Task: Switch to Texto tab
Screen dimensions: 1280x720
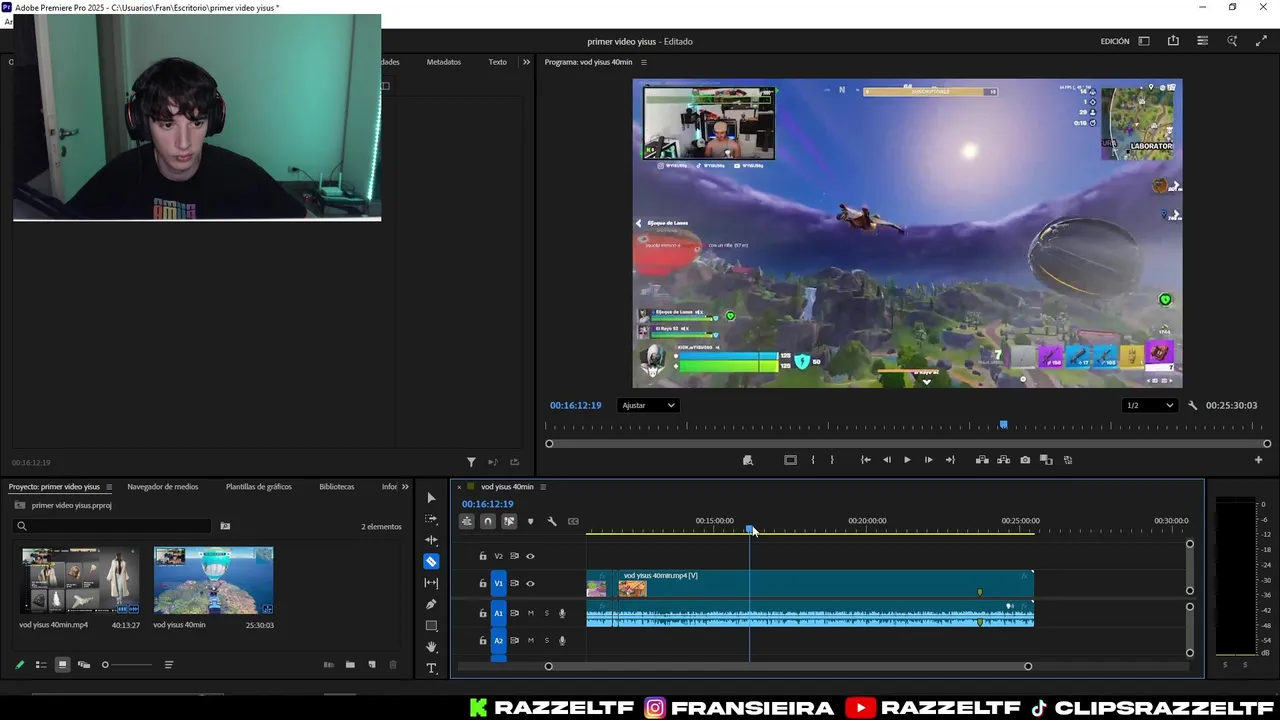Action: click(497, 62)
